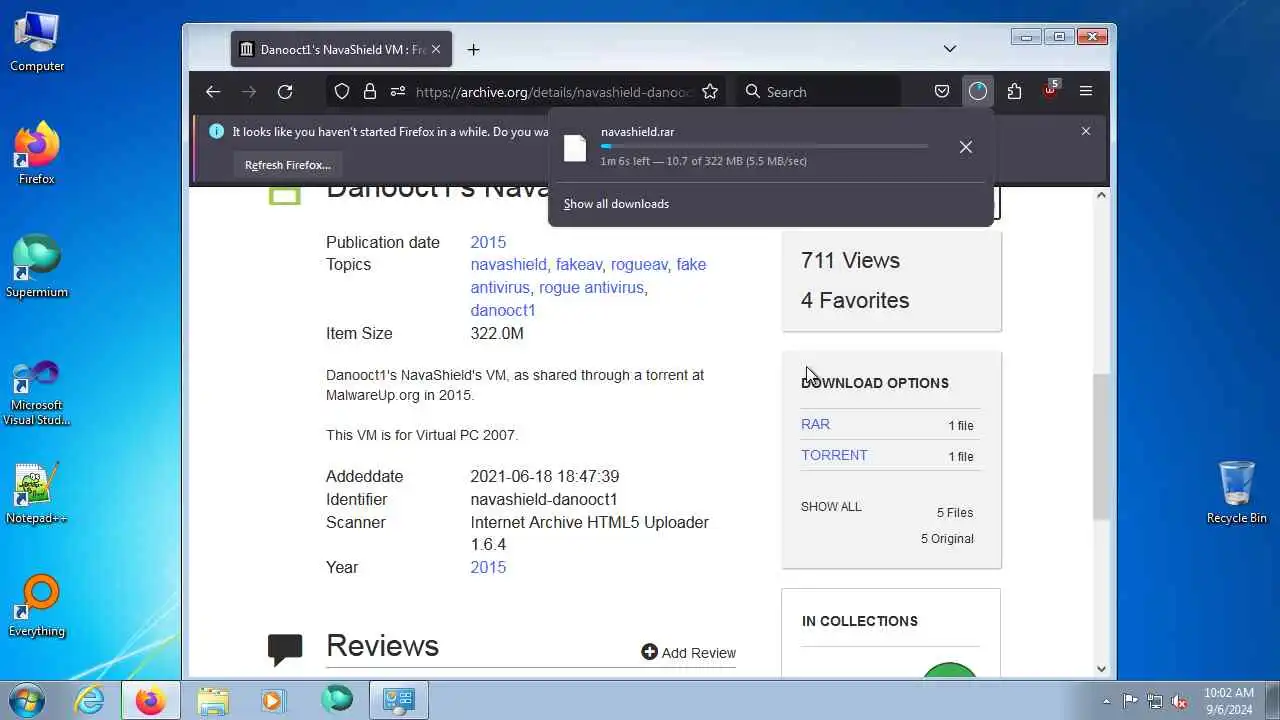Click Show all downloads
The height and width of the screenshot is (720, 1280).
coord(616,204)
